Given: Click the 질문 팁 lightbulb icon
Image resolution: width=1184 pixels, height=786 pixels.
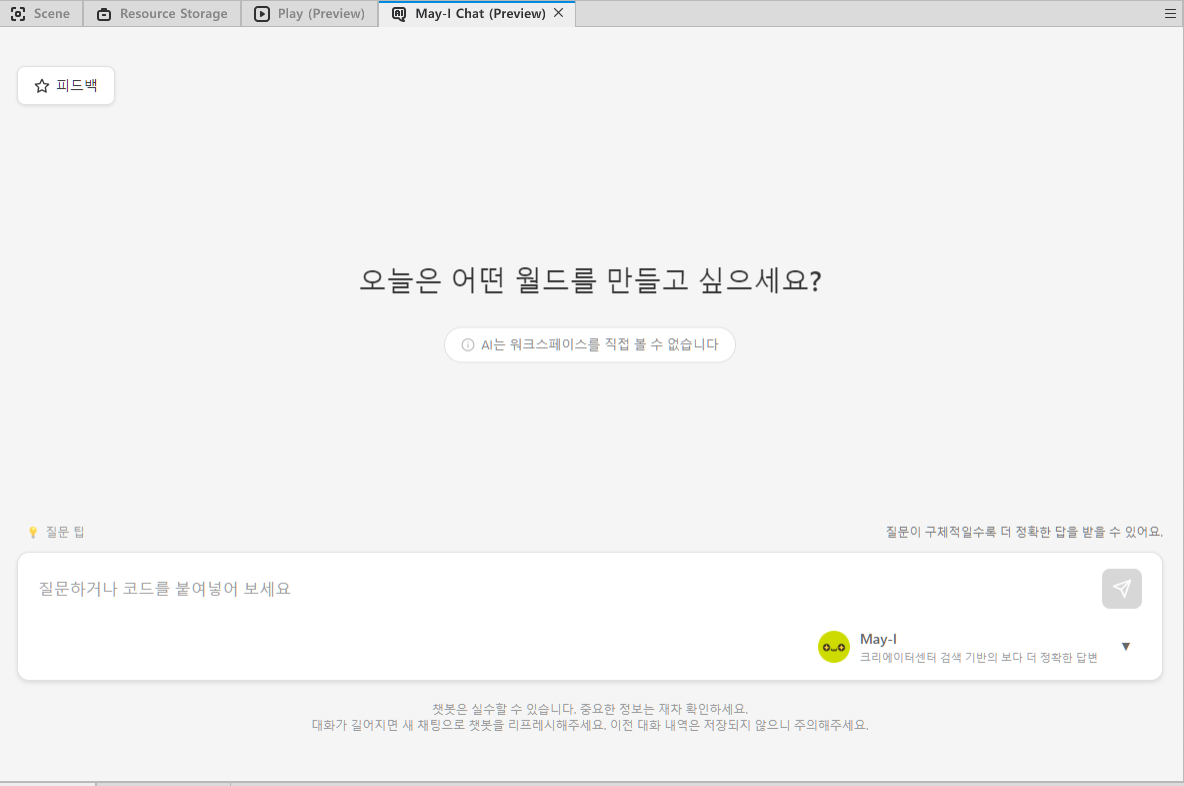Looking at the screenshot, I should [x=32, y=532].
